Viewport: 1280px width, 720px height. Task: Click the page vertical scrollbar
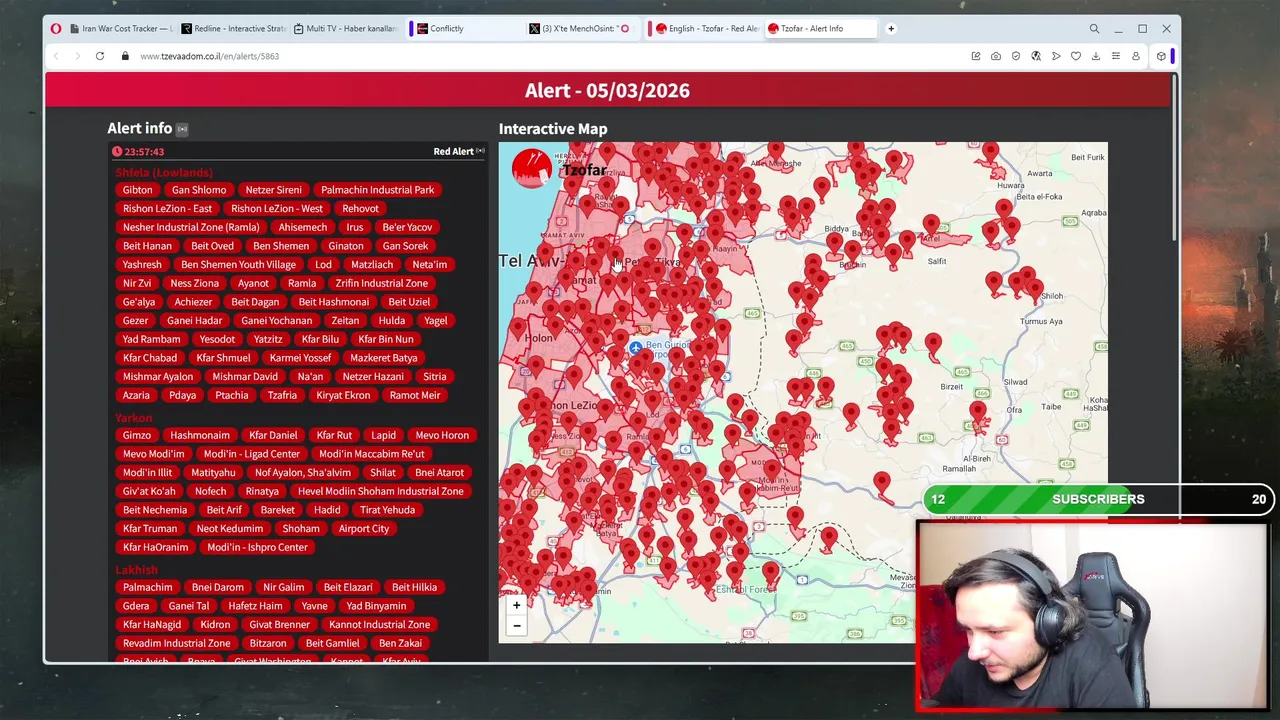[x=1173, y=160]
